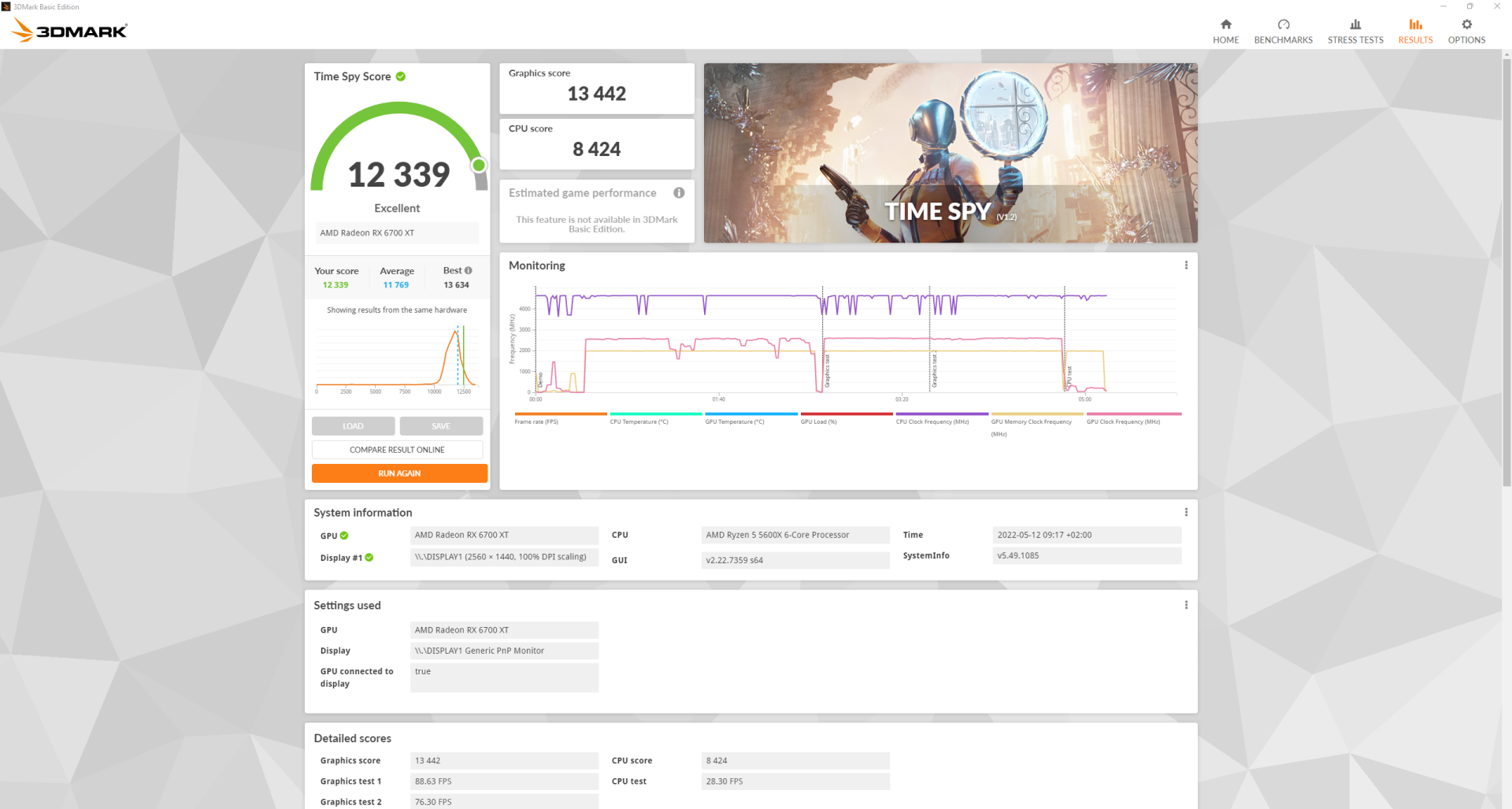Image resolution: width=1512 pixels, height=809 pixels.
Task: Select CPU test value 28.30 FPS
Action: click(795, 781)
